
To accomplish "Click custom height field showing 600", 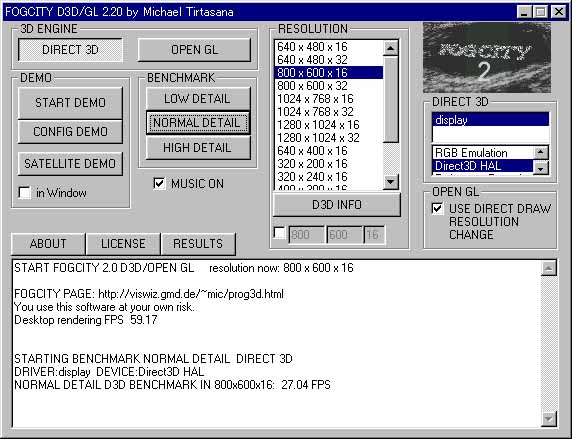I will tap(344, 235).
